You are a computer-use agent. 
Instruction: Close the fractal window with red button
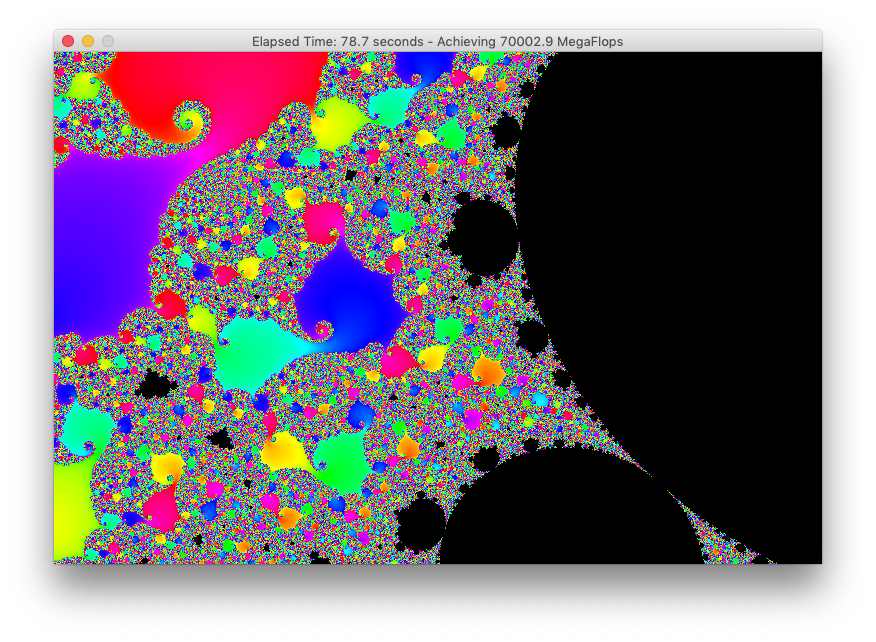[x=68, y=41]
